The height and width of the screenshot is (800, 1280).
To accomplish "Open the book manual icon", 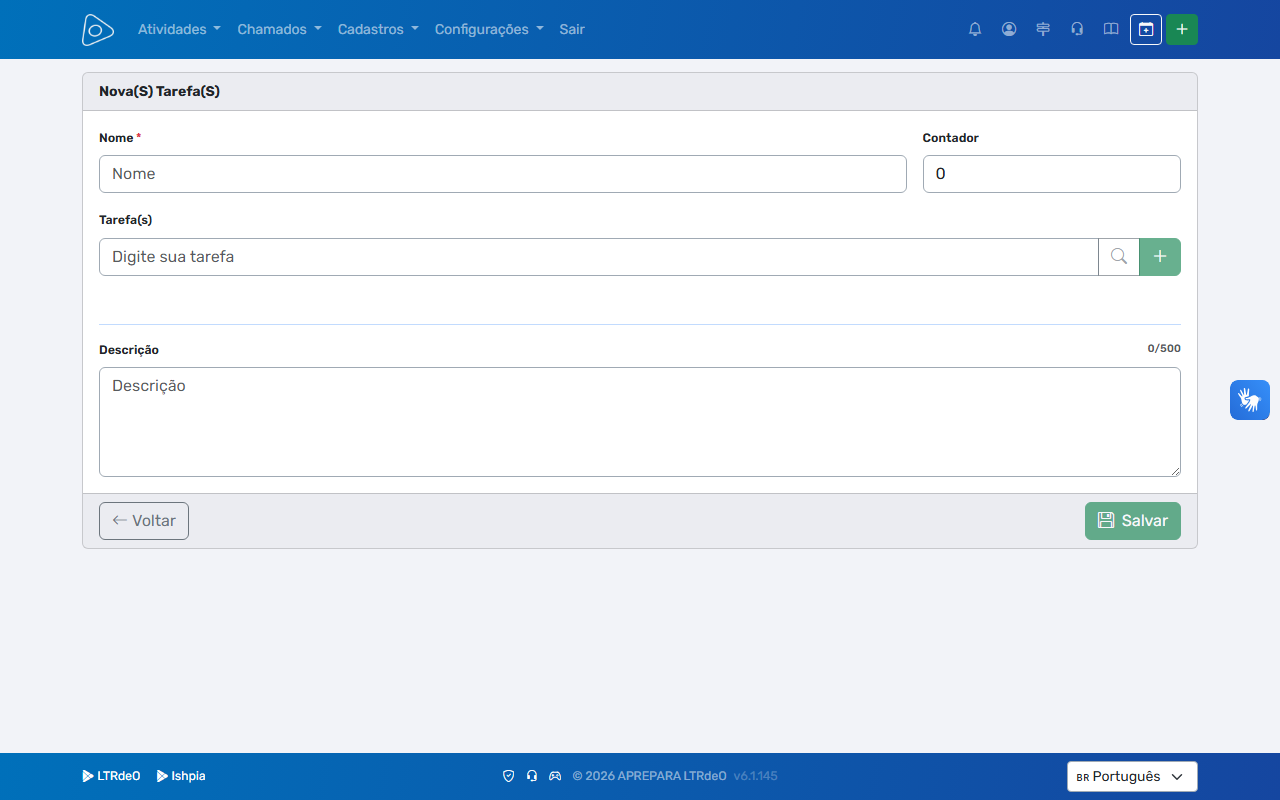I will tap(1111, 29).
